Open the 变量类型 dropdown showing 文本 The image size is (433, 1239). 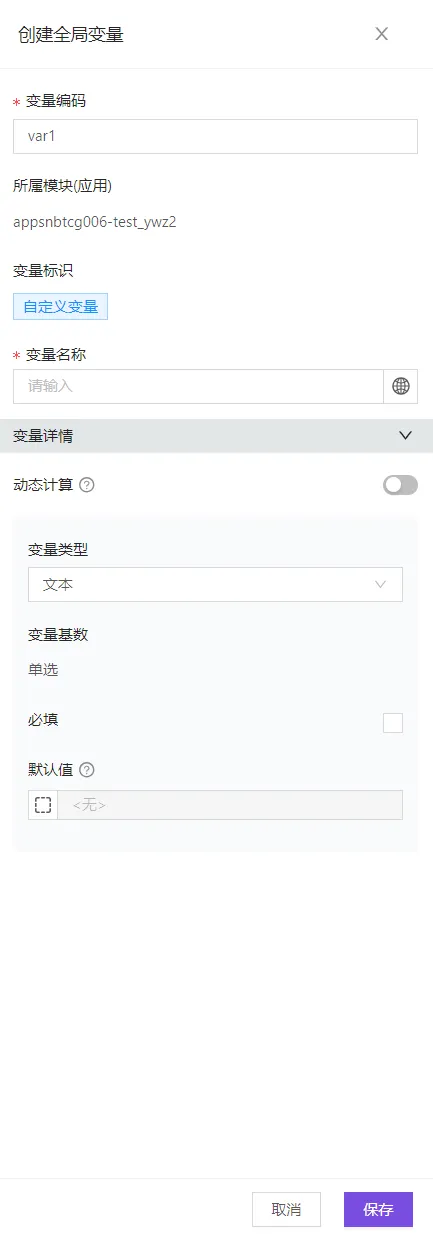215,585
